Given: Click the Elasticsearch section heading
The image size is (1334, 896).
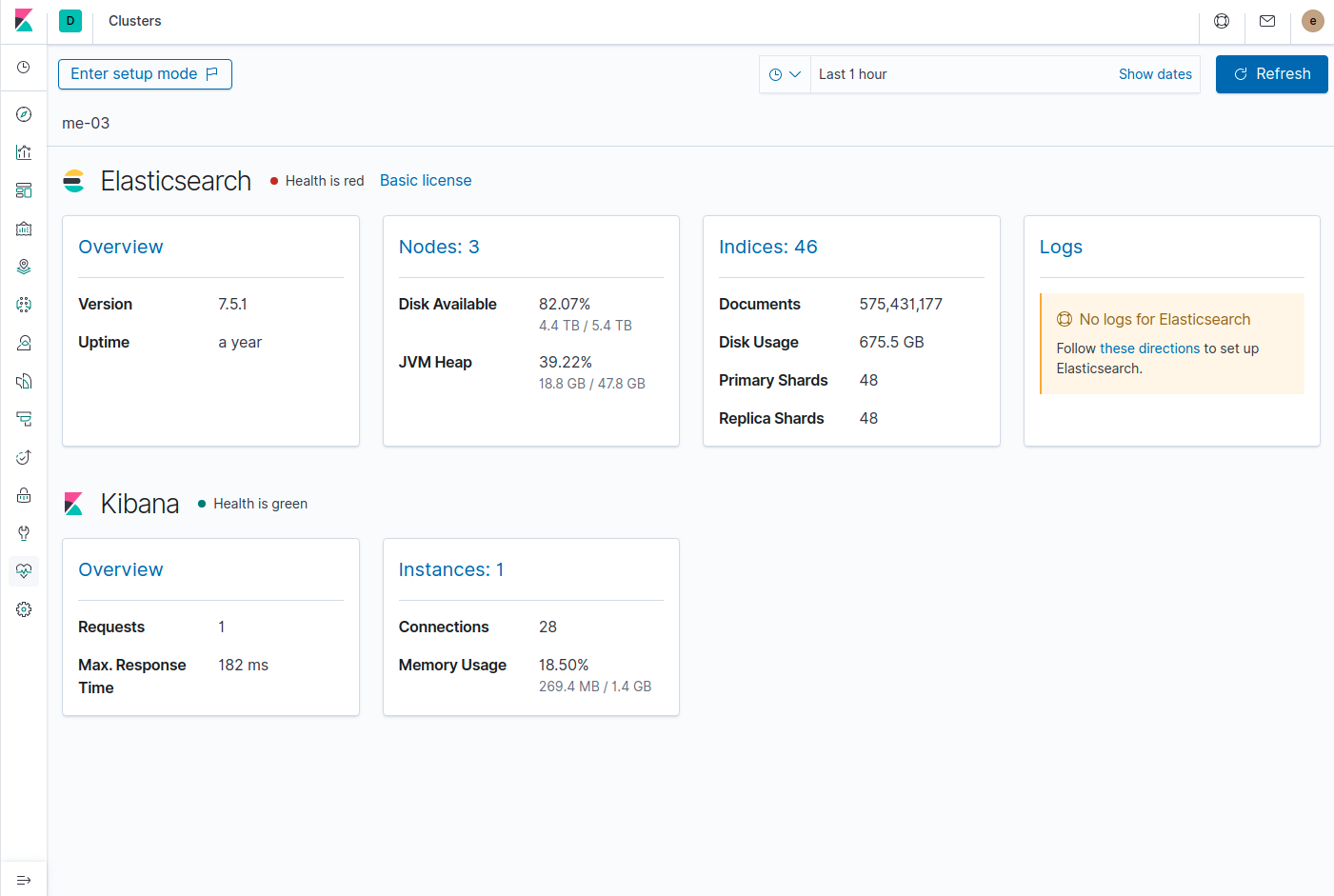Looking at the screenshot, I should pos(176,181).
